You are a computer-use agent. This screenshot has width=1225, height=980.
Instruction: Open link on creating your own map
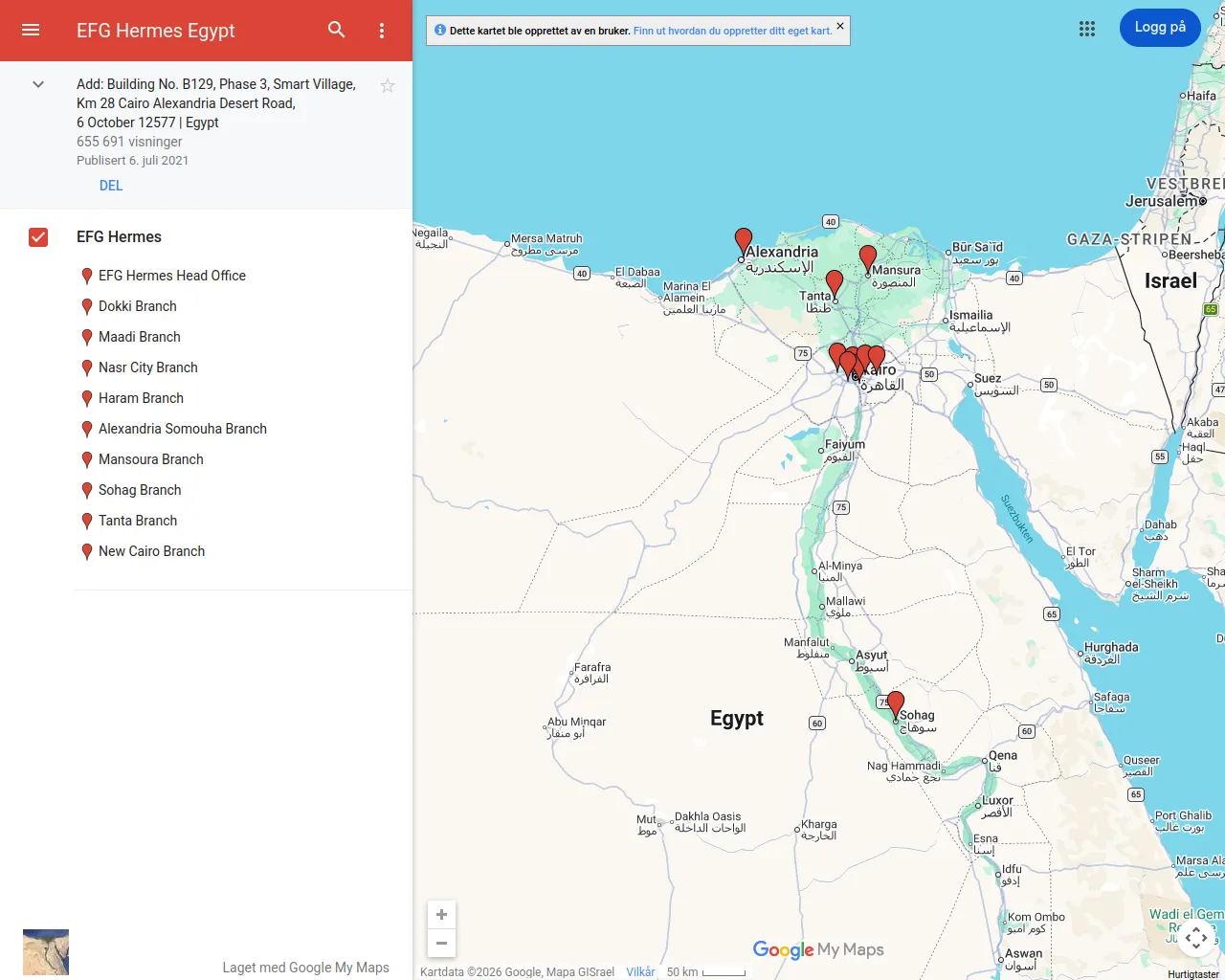(733, 31)
